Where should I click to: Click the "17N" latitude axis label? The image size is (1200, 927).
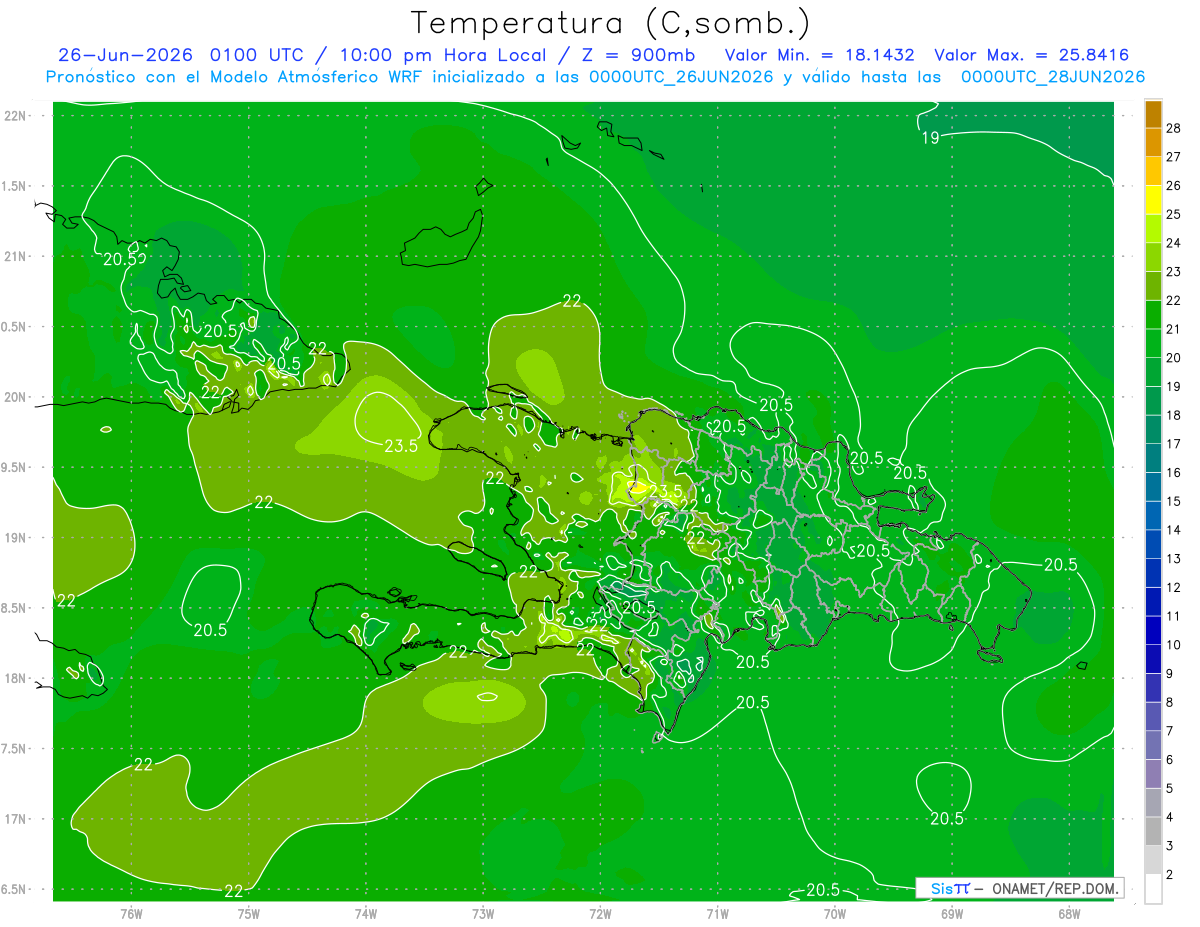[15, 820]
